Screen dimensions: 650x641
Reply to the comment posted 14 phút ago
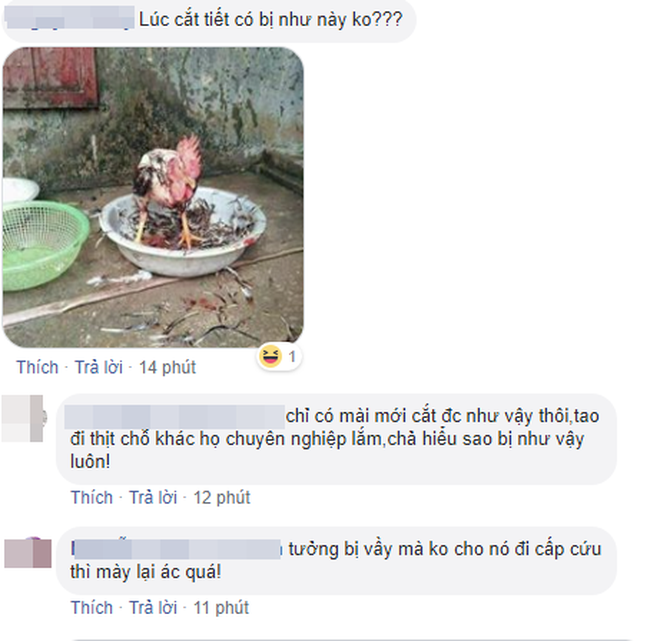(x=99, y=367)
